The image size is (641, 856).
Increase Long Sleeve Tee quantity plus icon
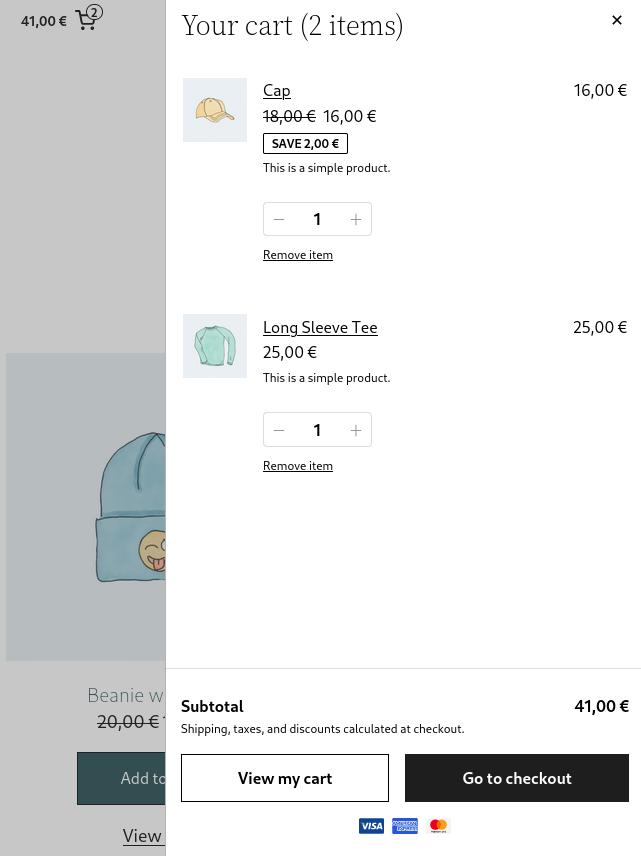pyautogui.click(x=355, y=430)
